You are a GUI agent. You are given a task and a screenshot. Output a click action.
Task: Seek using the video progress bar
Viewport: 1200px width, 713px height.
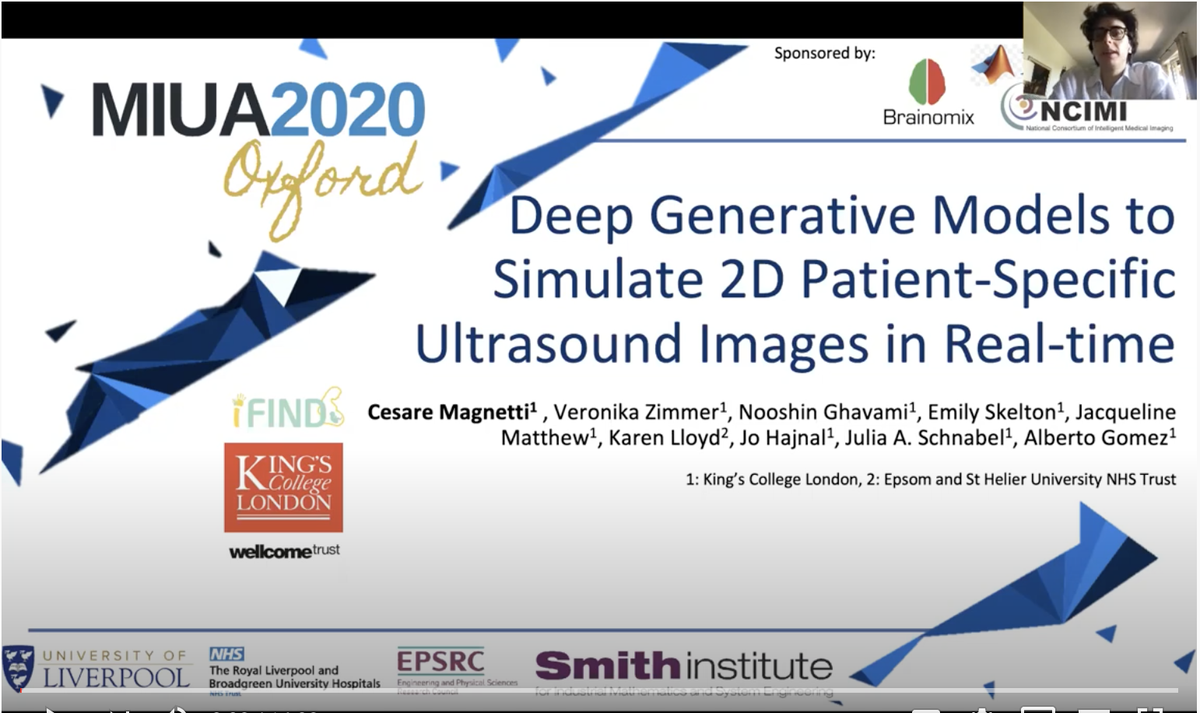click(600, 691)
